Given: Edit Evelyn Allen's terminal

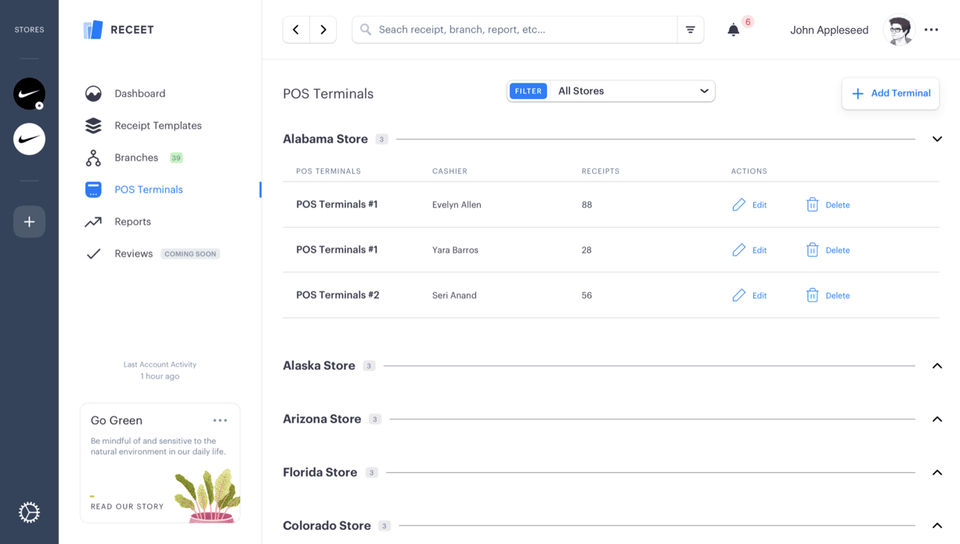Looking at the screenshot, I should pos(749,205).
